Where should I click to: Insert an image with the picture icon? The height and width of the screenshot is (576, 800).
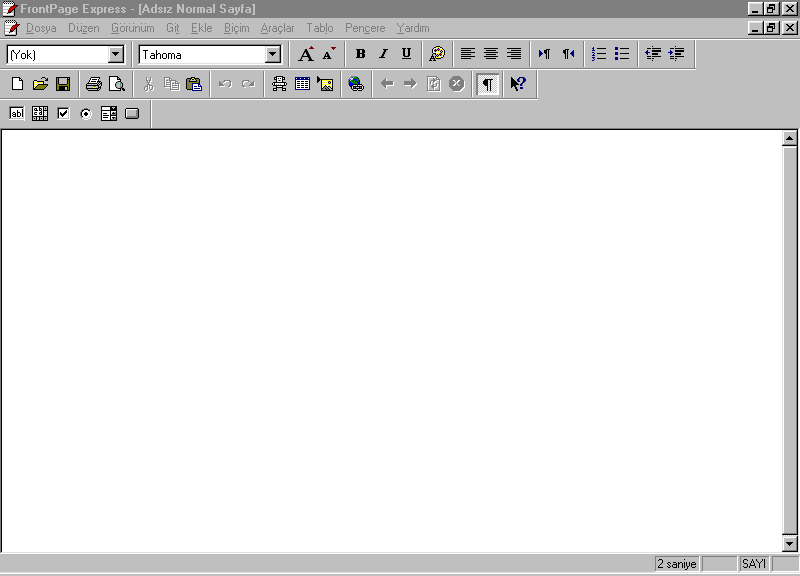point(325,84)
